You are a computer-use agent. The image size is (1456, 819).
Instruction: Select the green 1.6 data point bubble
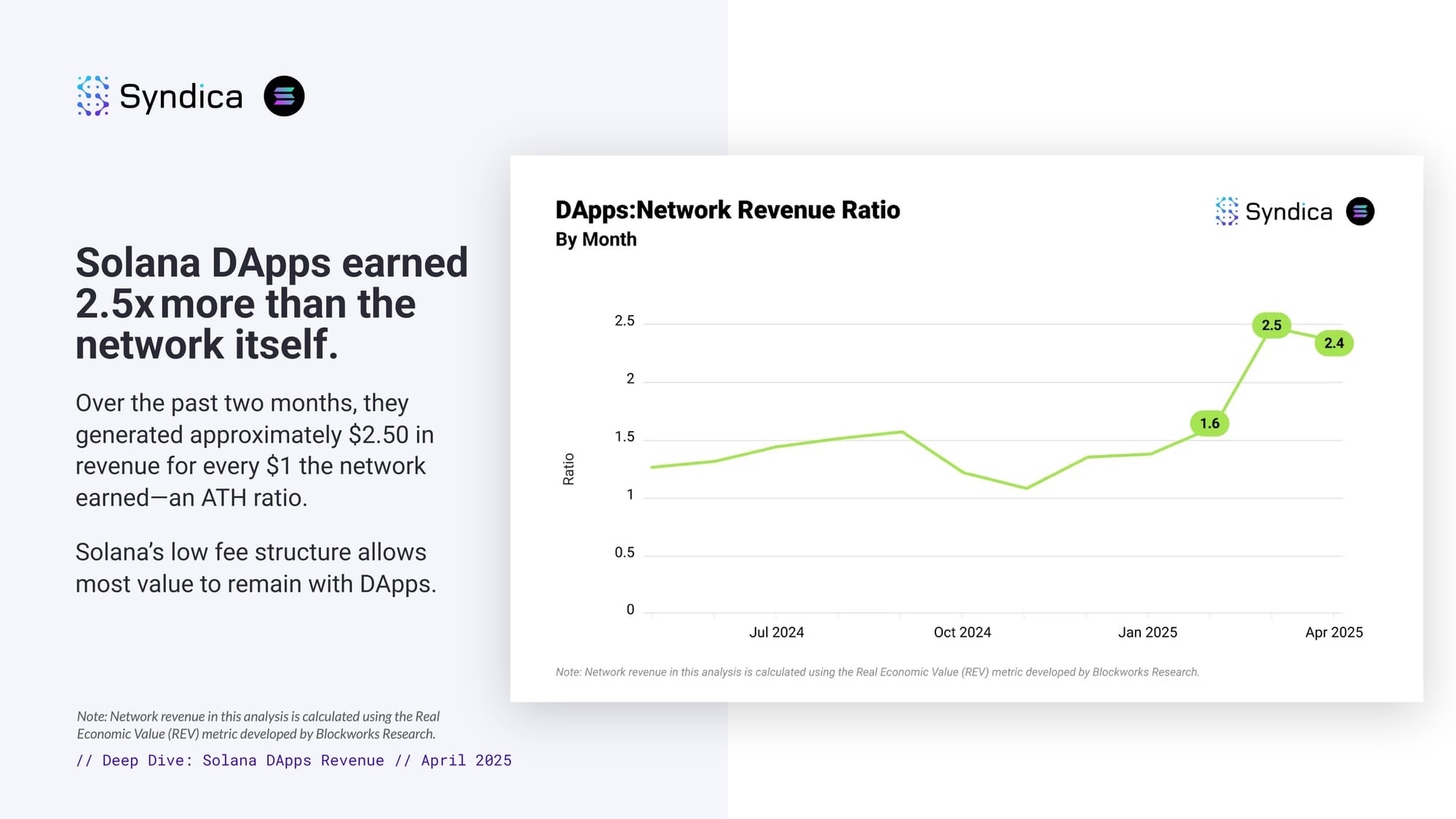point(1209,424)
